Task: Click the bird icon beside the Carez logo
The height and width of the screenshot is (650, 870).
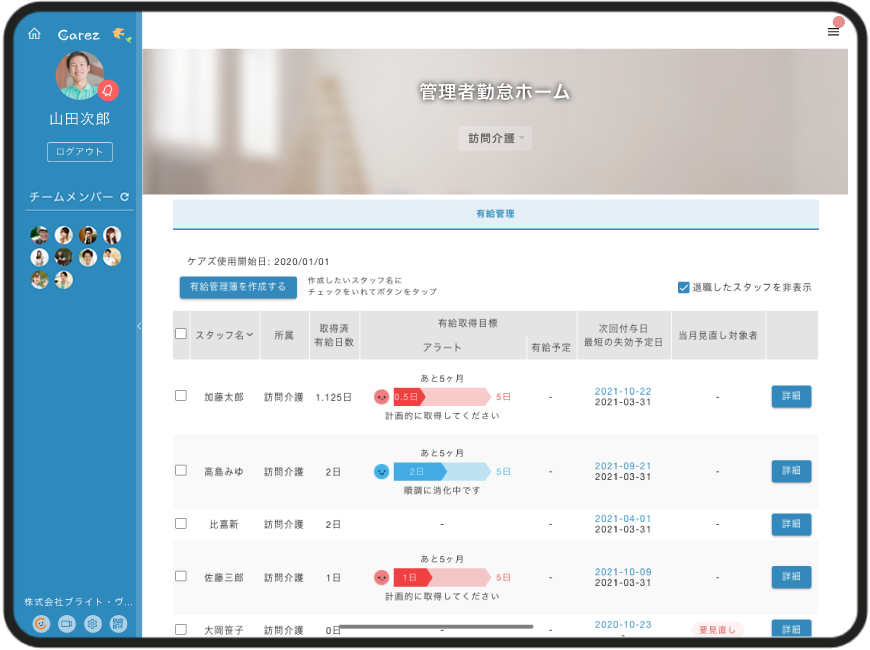Action: tap(120, 32)
